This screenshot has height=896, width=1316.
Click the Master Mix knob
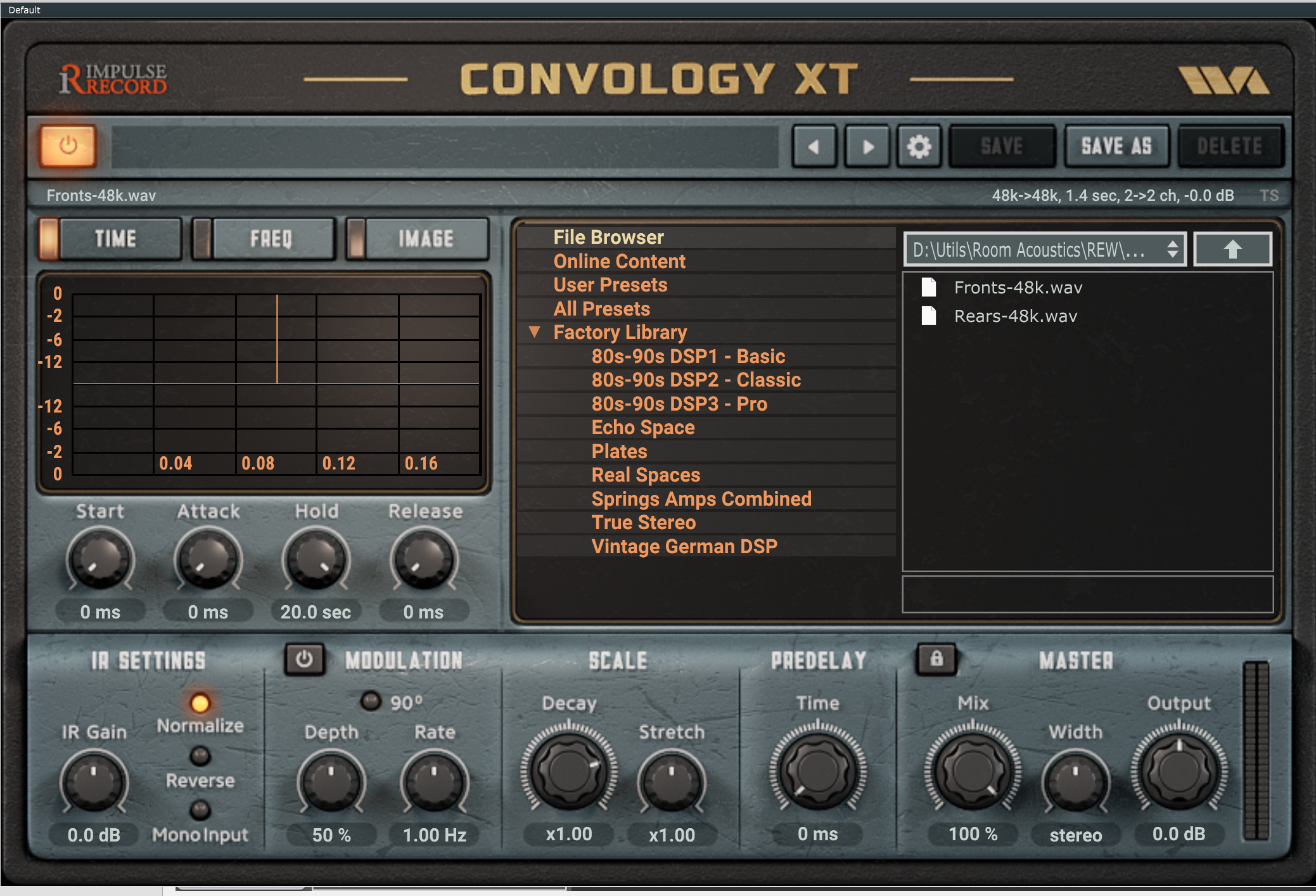[x=973, y=771]
